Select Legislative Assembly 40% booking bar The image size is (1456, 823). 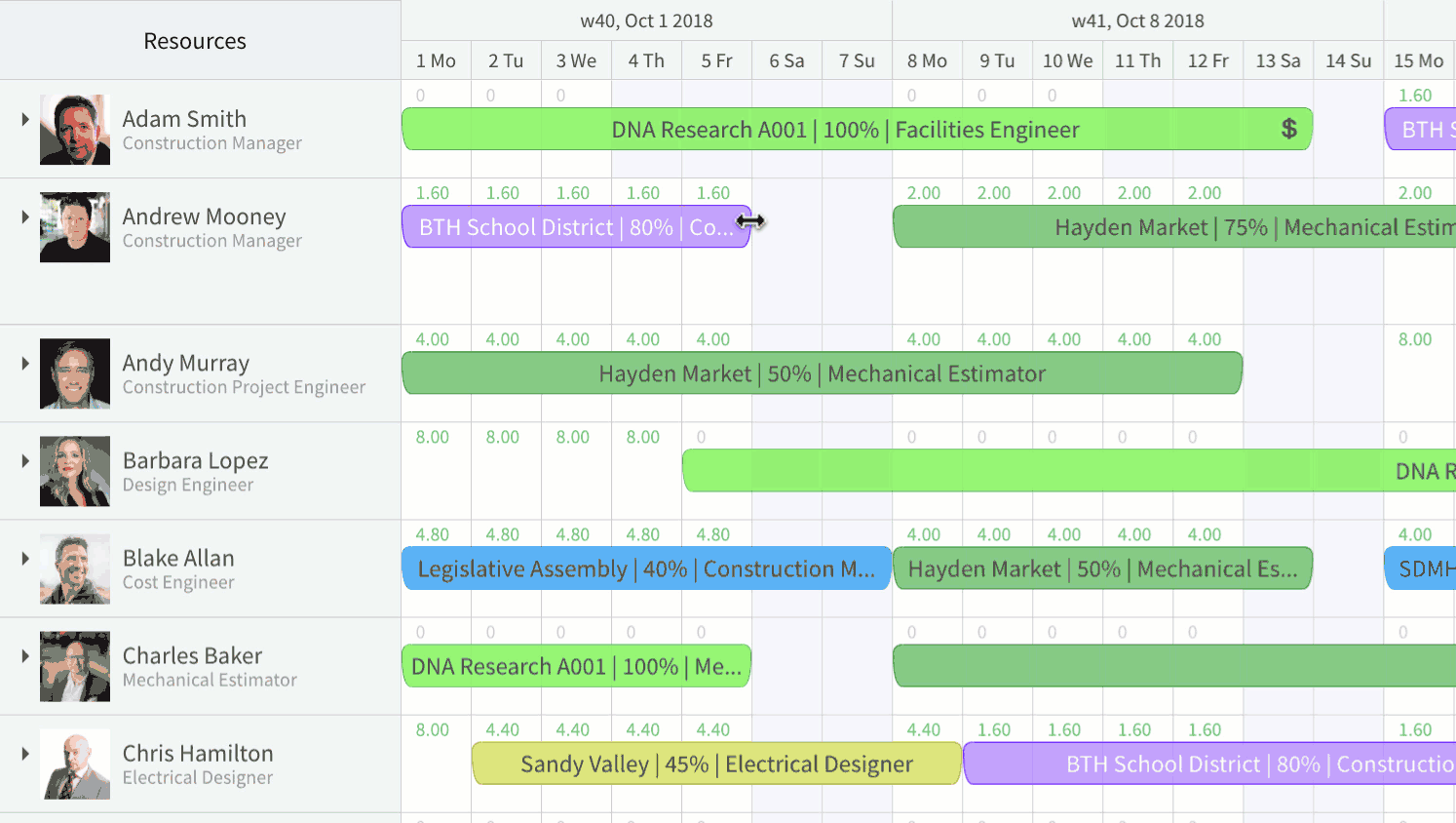[x=646, y=568]
